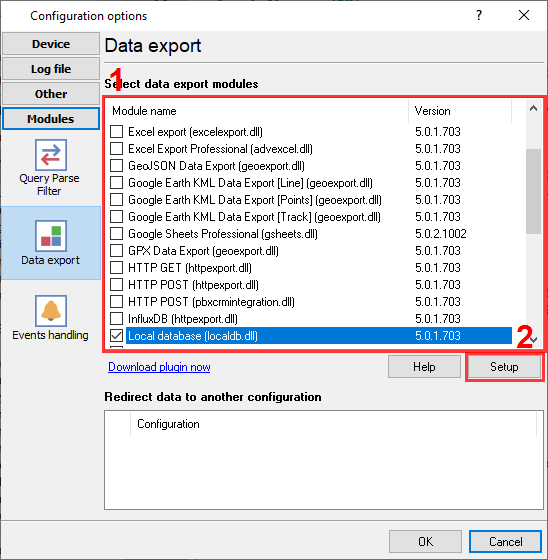Viewport: 548px width, 560px height.
Task: Check the HTTP POST (httpexport.dll) checkbox
Action: coord(116,285)
